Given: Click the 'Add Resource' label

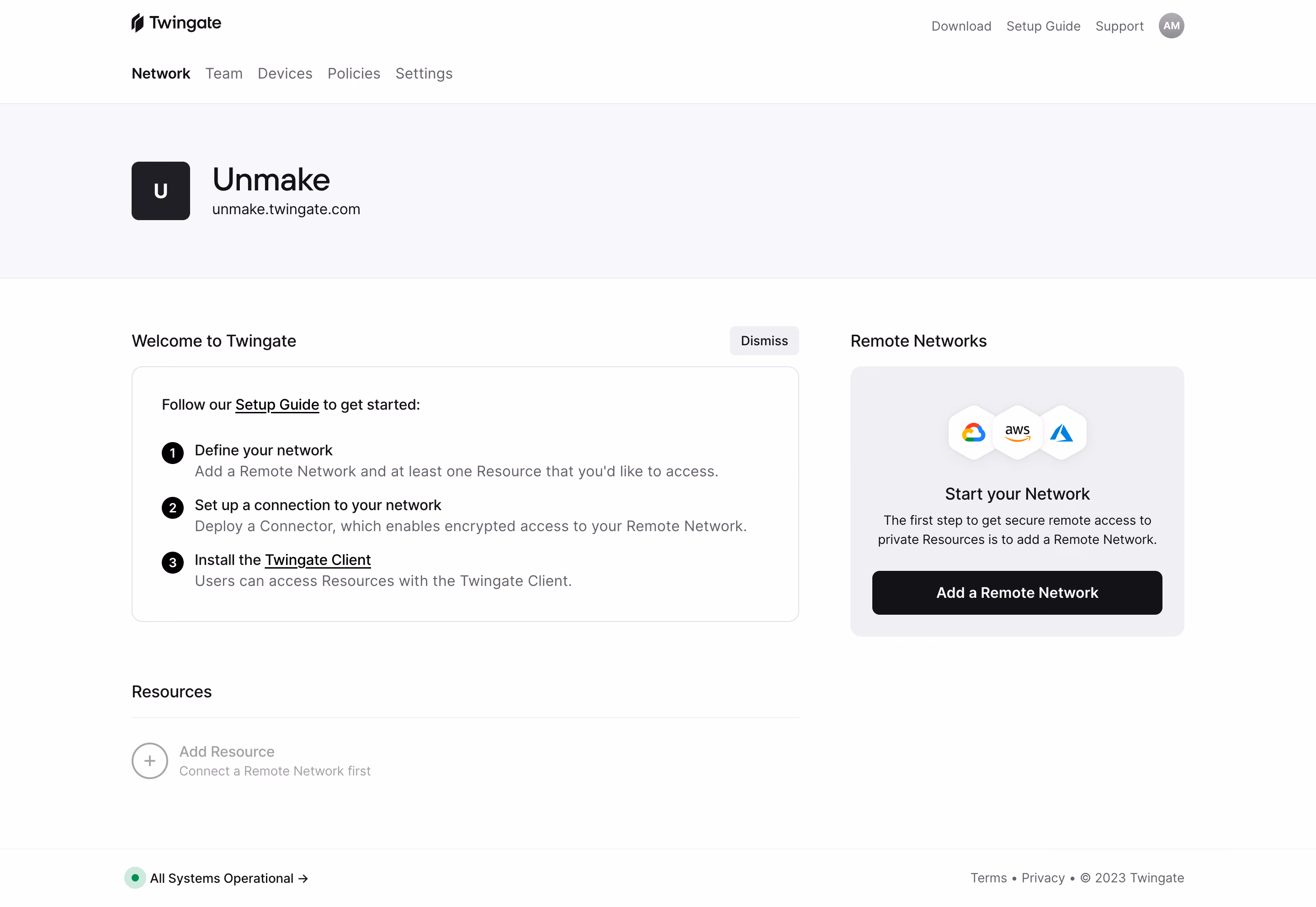Looking at the screenshot, I should point(227,752).
